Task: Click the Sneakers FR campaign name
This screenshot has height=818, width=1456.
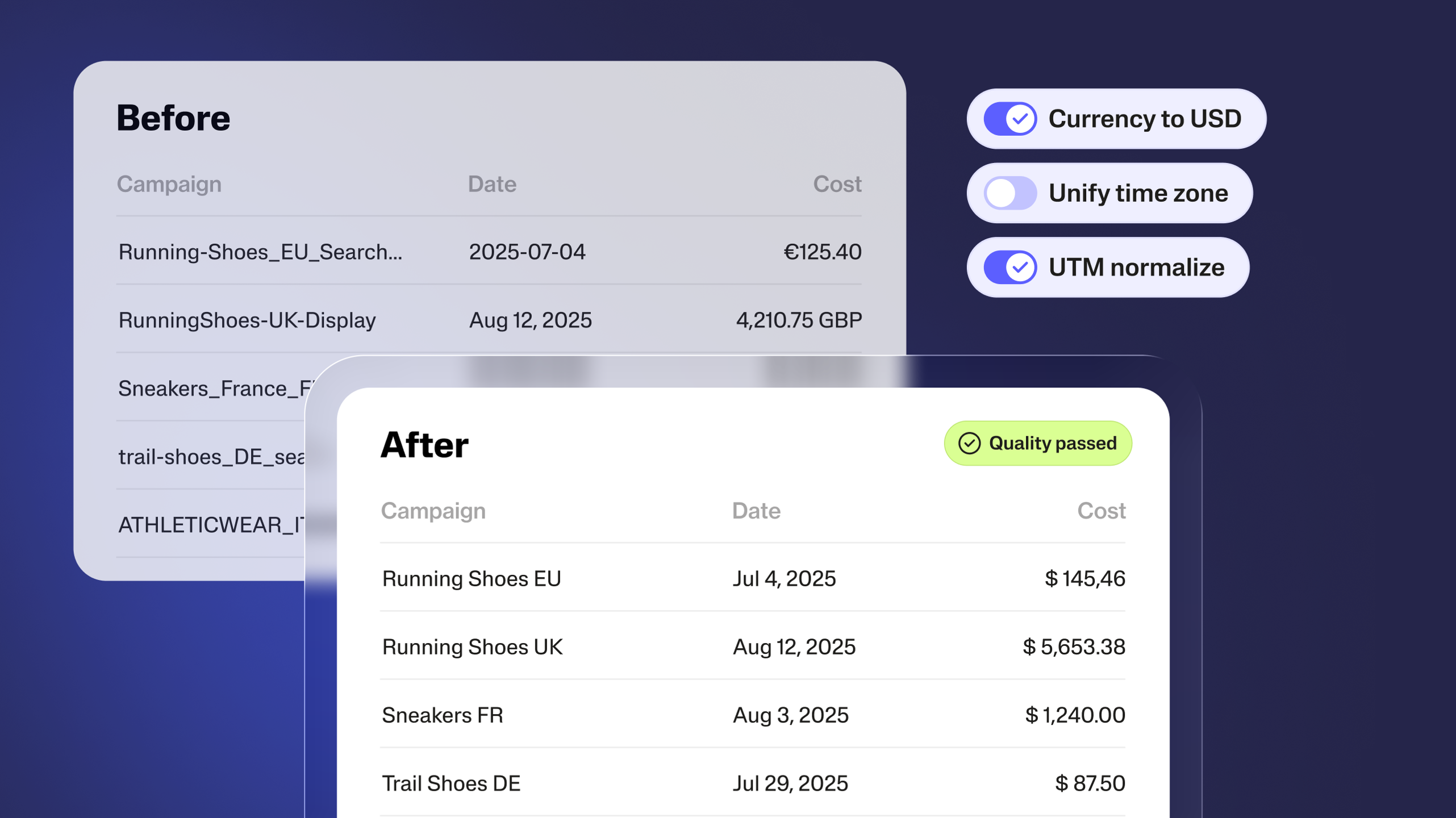Action: pyautogui.click(x=443, y=715)
